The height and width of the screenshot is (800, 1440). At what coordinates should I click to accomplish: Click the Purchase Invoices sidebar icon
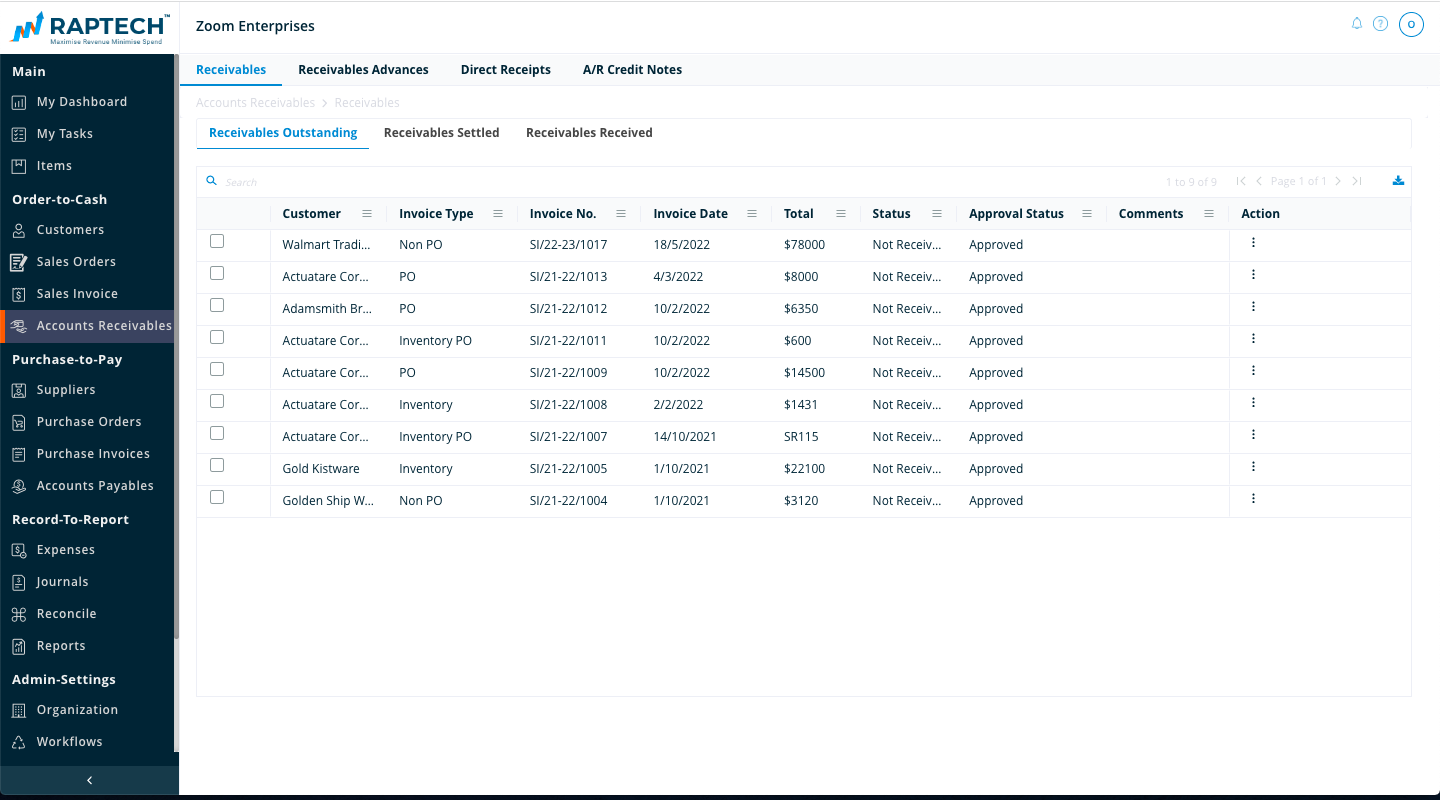click(x=18, y=454)
